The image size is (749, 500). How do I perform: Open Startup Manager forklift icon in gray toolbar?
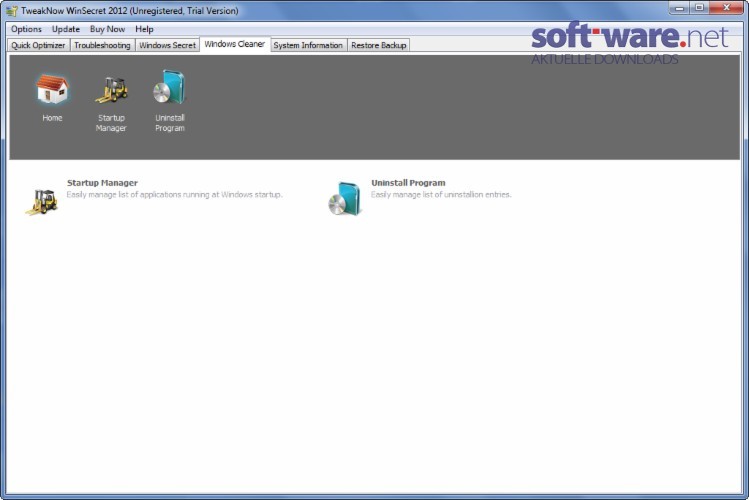[x=111, y=90]
